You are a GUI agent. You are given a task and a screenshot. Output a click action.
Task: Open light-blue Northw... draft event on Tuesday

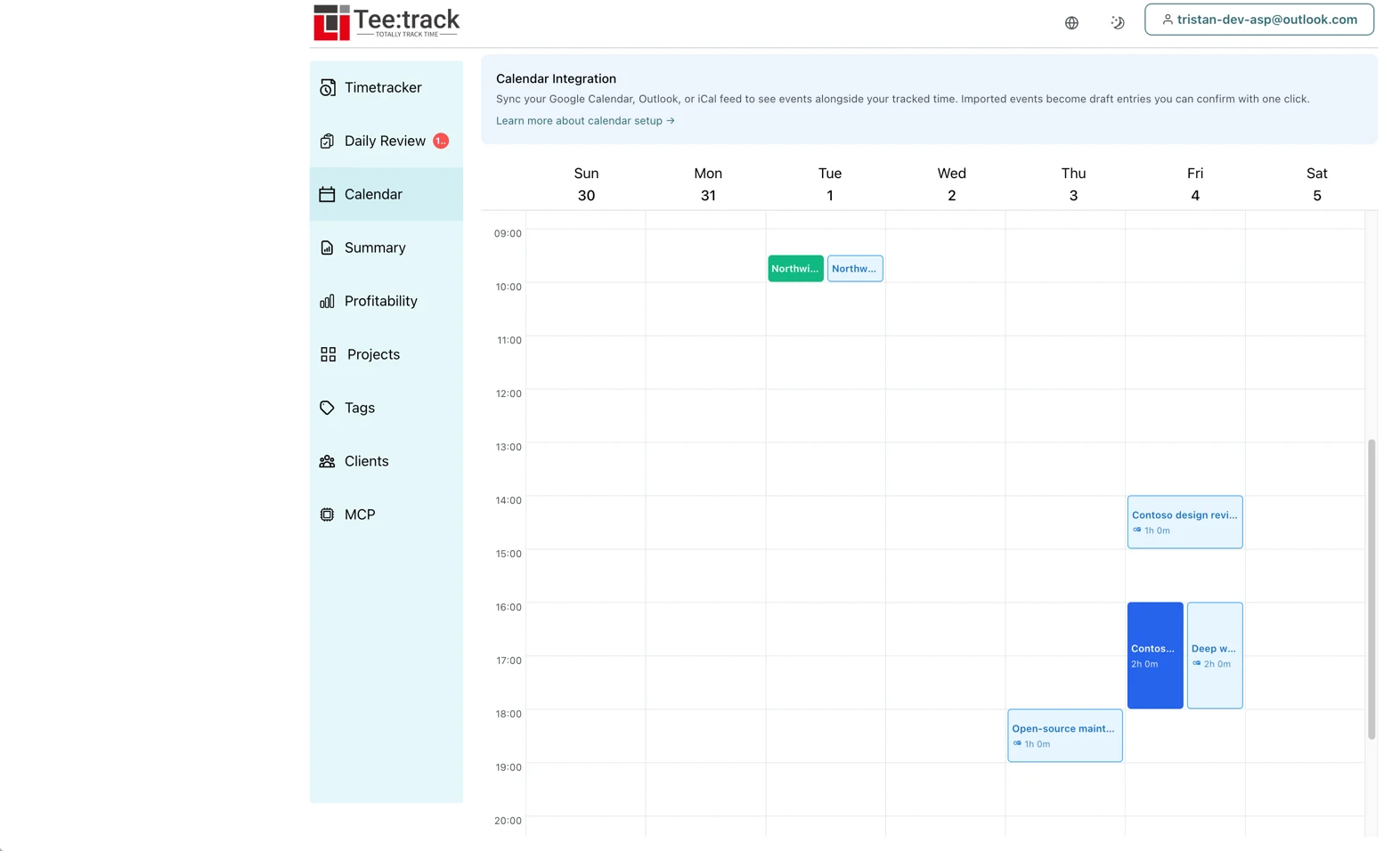[x=855, y=268]
